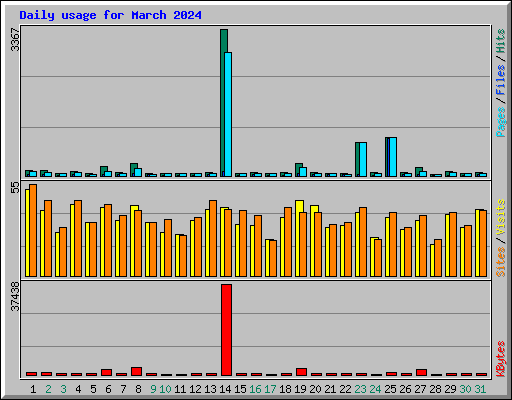Click day 14 on the x-axis
The width and height of the screenshot is (512, 400).
[x=225, y=389]
